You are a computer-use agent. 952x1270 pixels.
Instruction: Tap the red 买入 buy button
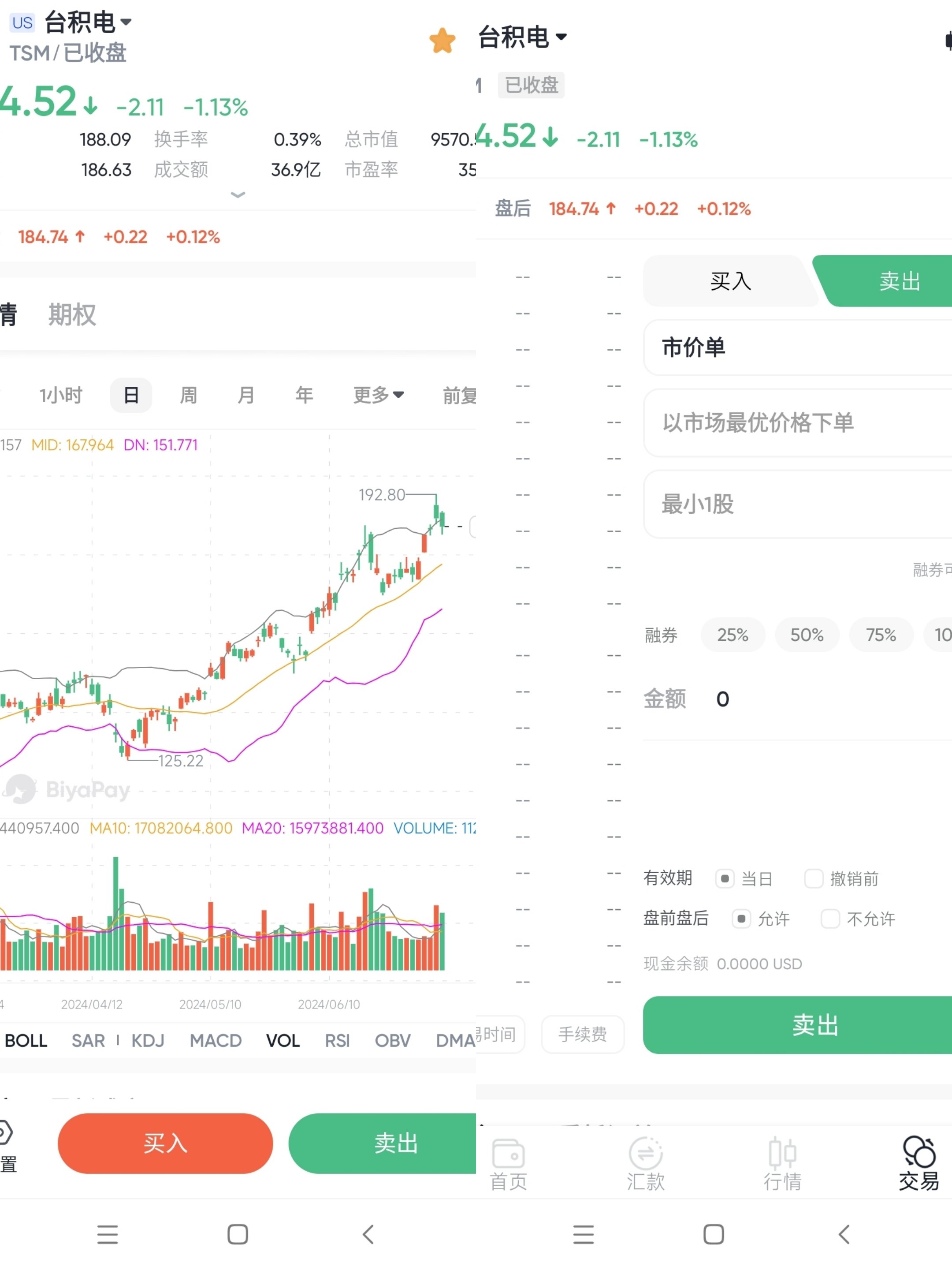coord(165,1143)
